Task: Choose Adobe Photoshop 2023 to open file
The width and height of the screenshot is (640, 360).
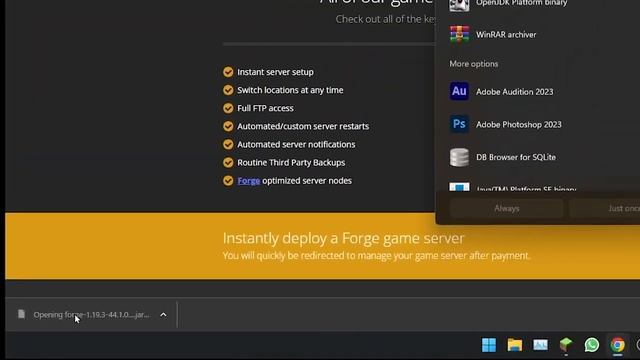Action: click(x=544, y=124)
